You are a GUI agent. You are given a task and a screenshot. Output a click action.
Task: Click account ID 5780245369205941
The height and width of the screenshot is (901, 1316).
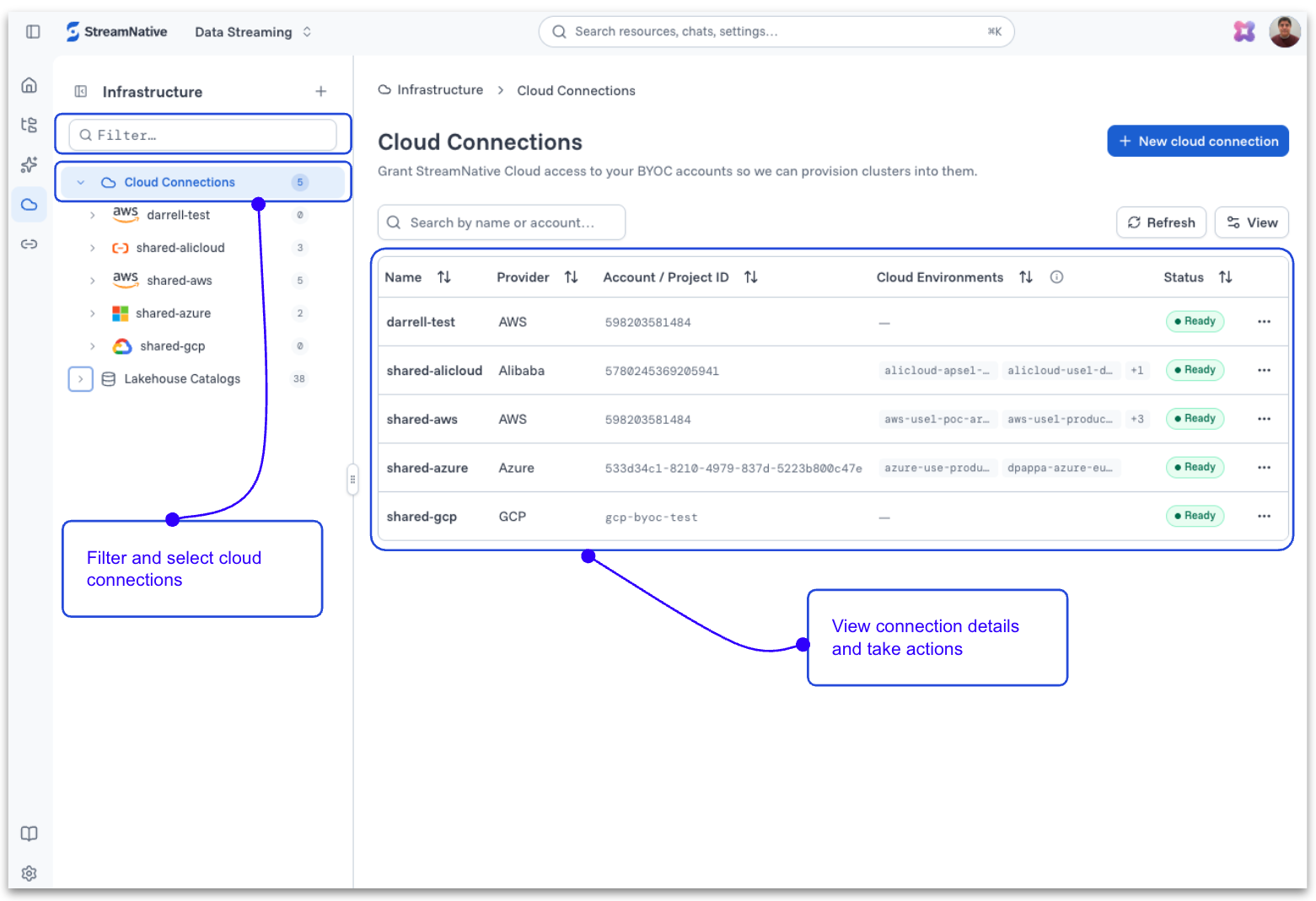[662, 371]
